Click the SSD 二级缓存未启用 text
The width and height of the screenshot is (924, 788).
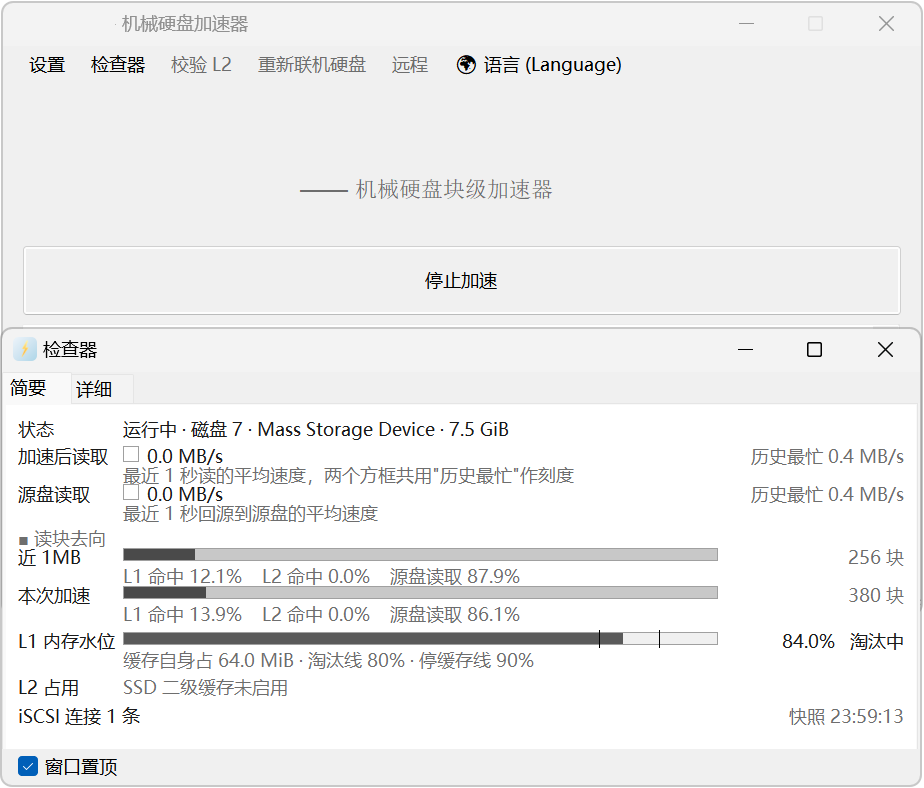pyautogui.click(x=205, y=688)
